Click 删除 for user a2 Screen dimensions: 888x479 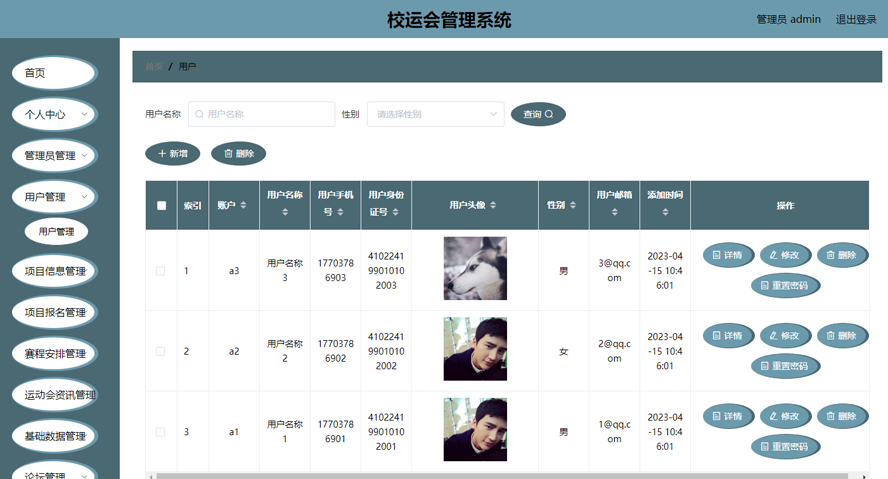[842, 336]
